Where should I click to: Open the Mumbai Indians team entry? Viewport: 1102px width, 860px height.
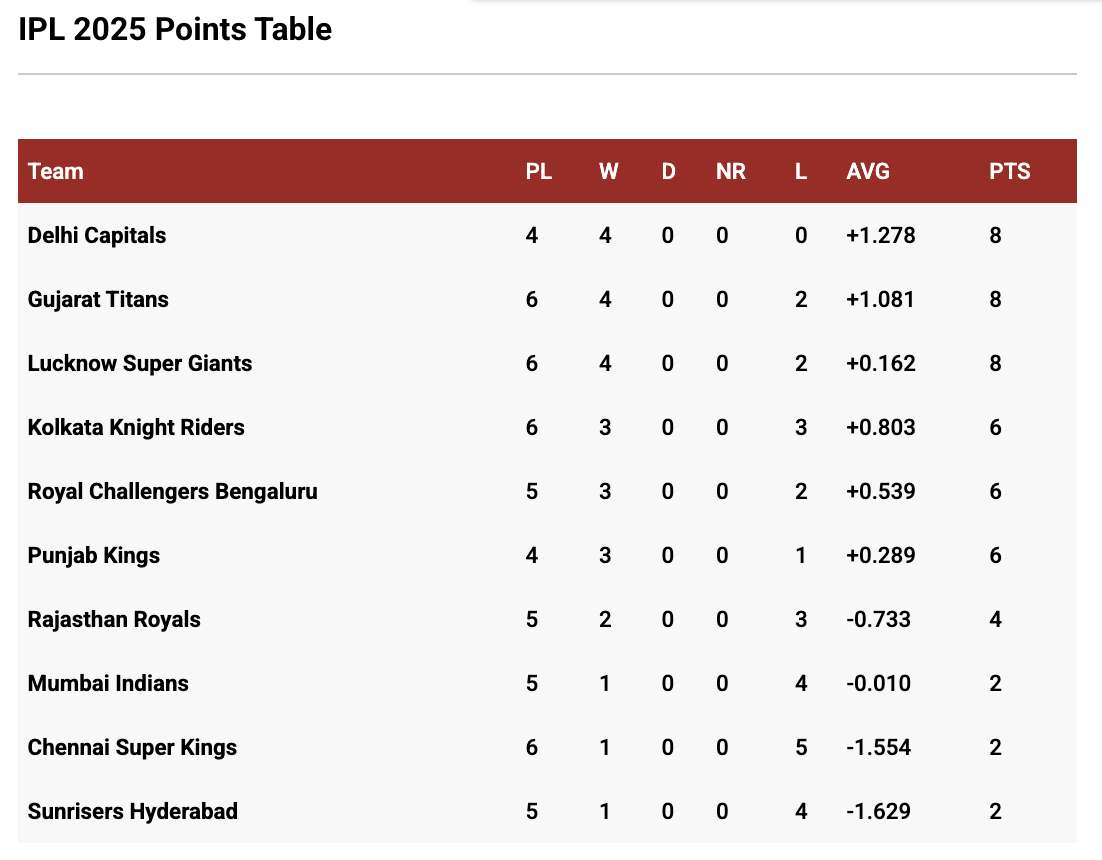coord(108,684)
